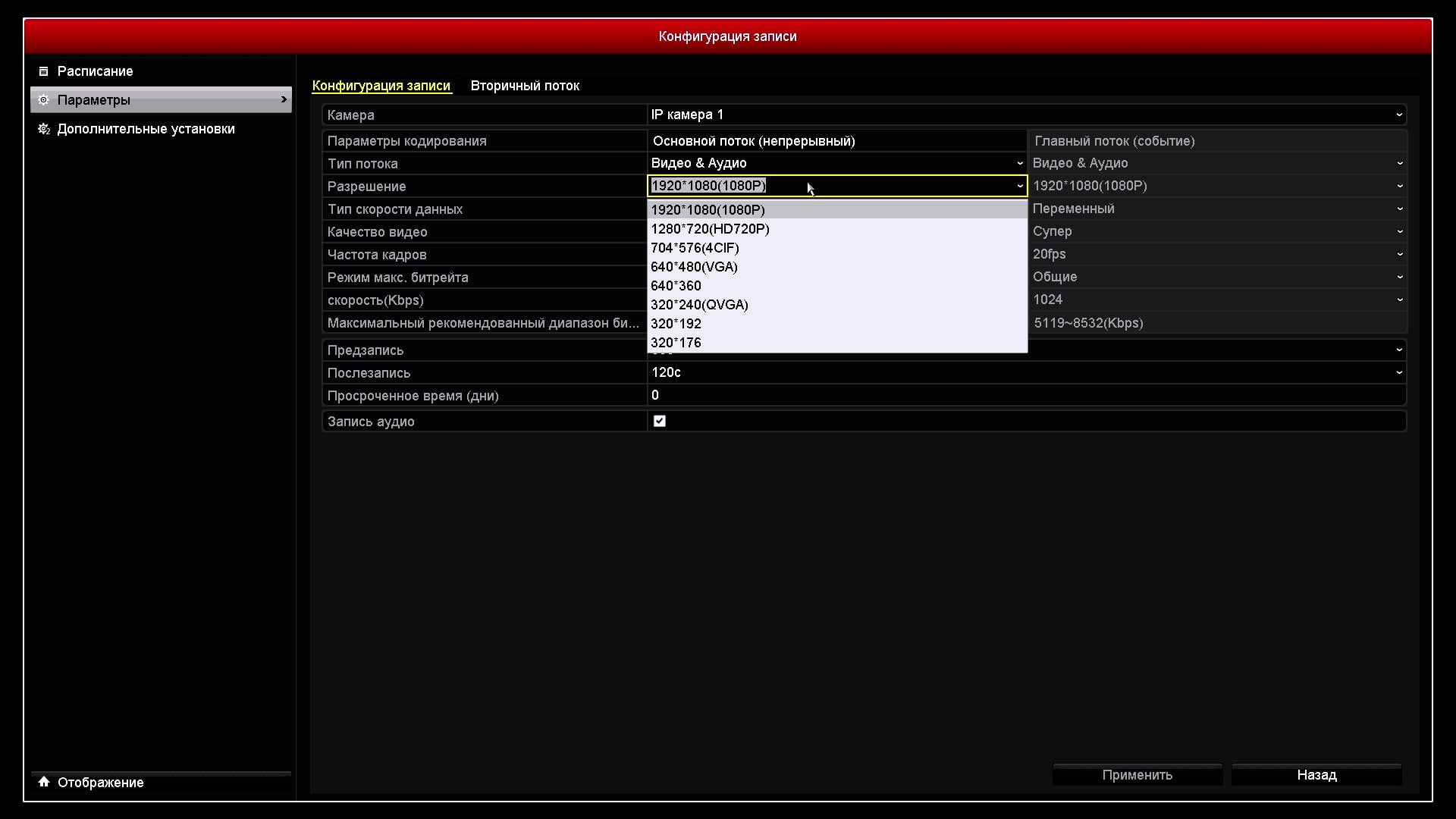1456x819 pixels.
Task: Open Дополнительные установки in the sidebar
Action: coord(161,129)
